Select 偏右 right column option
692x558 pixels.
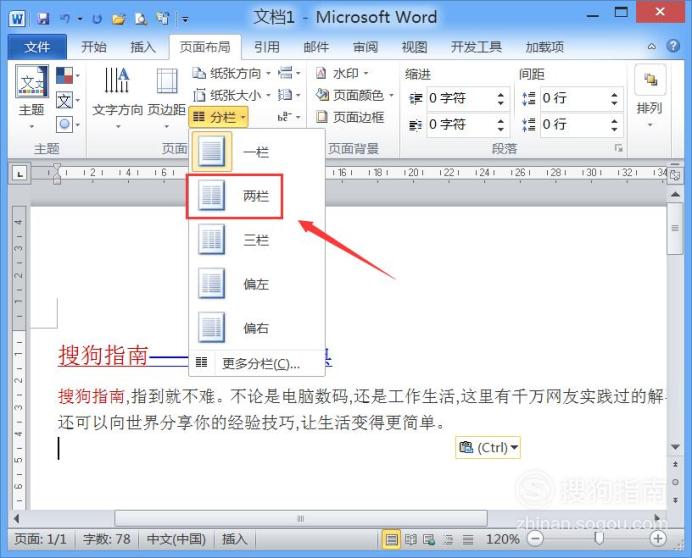[256, 328]
